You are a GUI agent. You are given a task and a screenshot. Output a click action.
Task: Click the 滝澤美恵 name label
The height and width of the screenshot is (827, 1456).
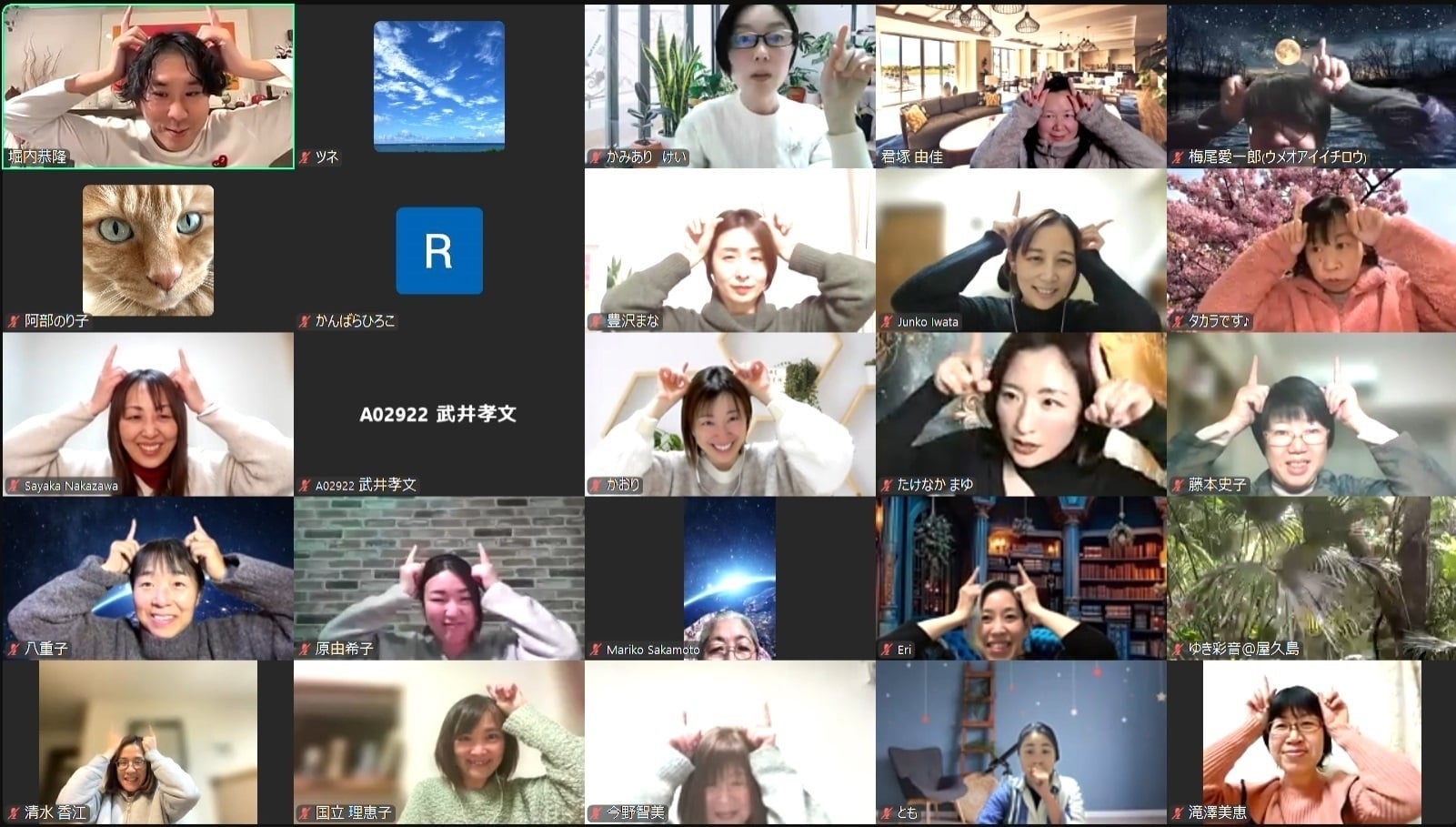point(1217,813)
